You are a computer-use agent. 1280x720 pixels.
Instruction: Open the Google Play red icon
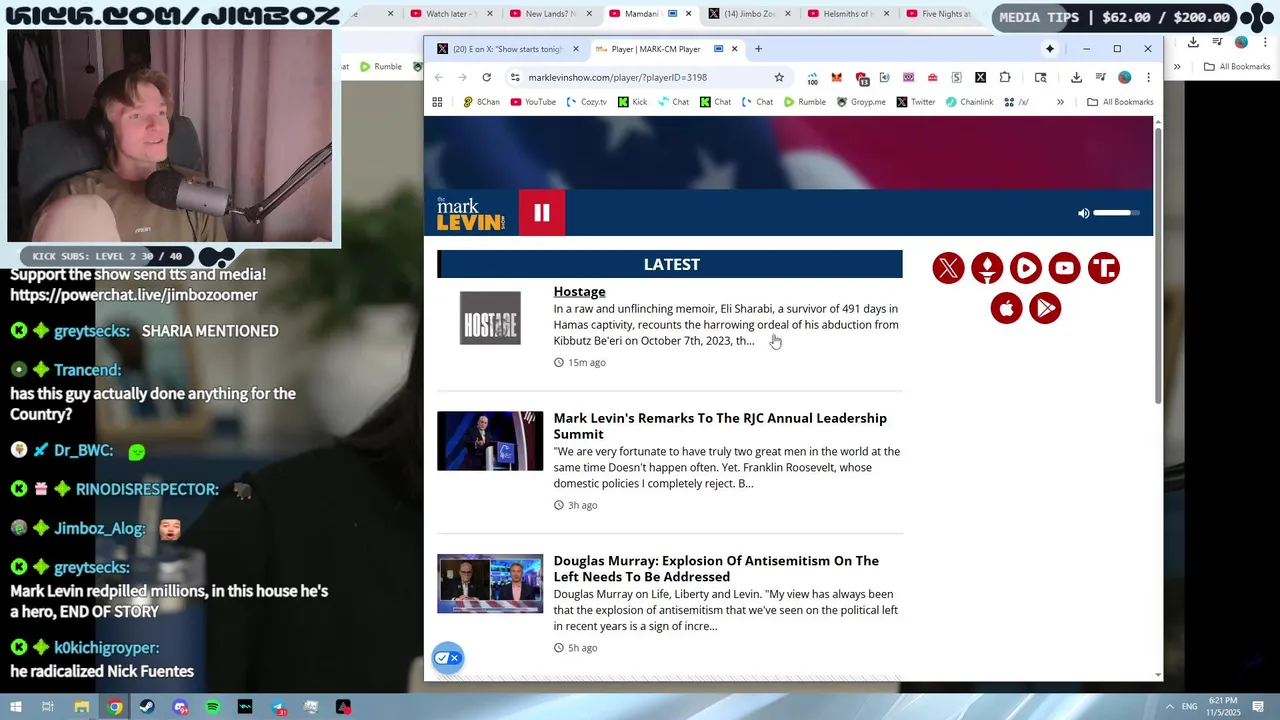click(1045, 308)
